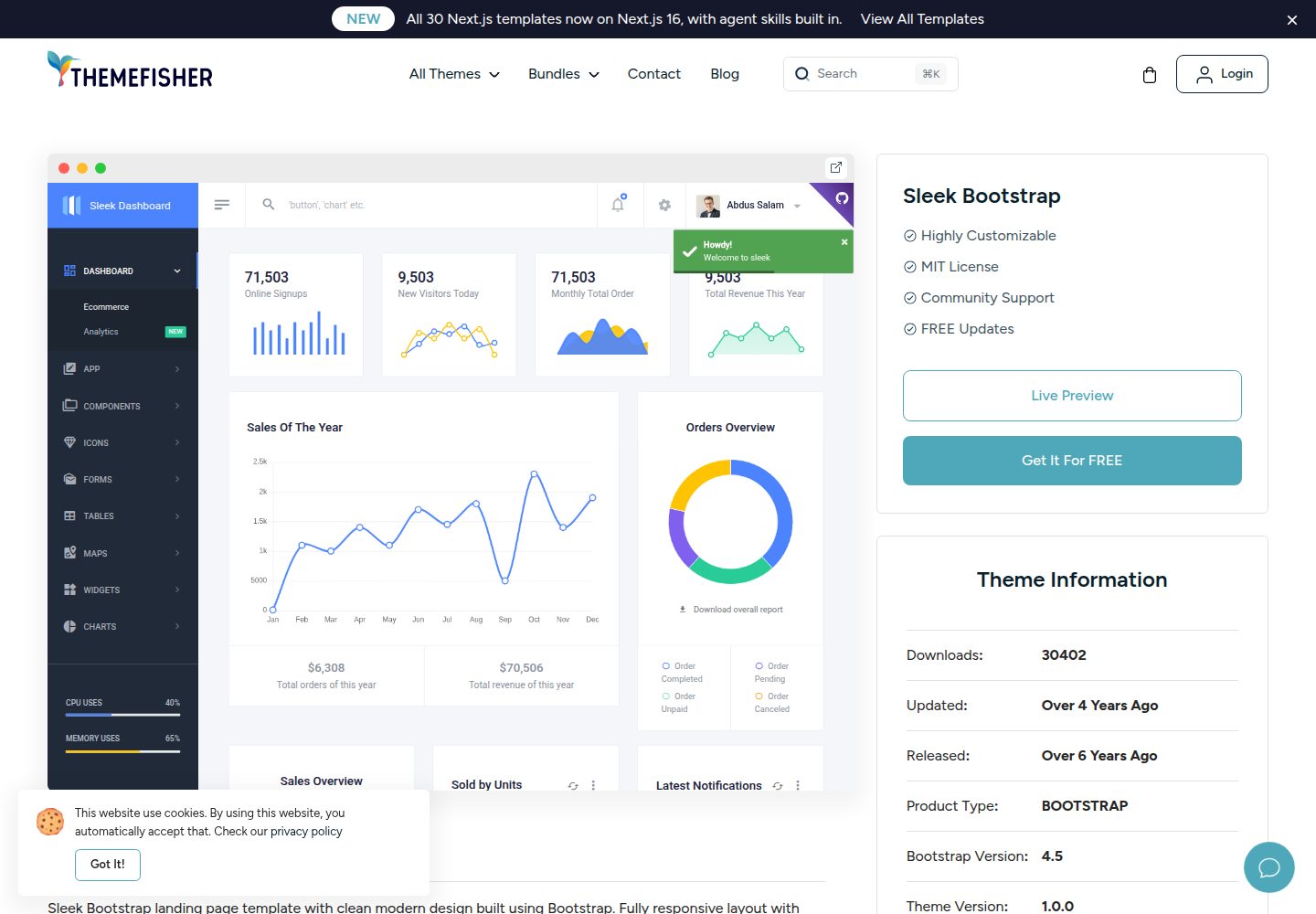Expand the App sidebar section
Screen dimensions: 1316x914
[122, 369]
